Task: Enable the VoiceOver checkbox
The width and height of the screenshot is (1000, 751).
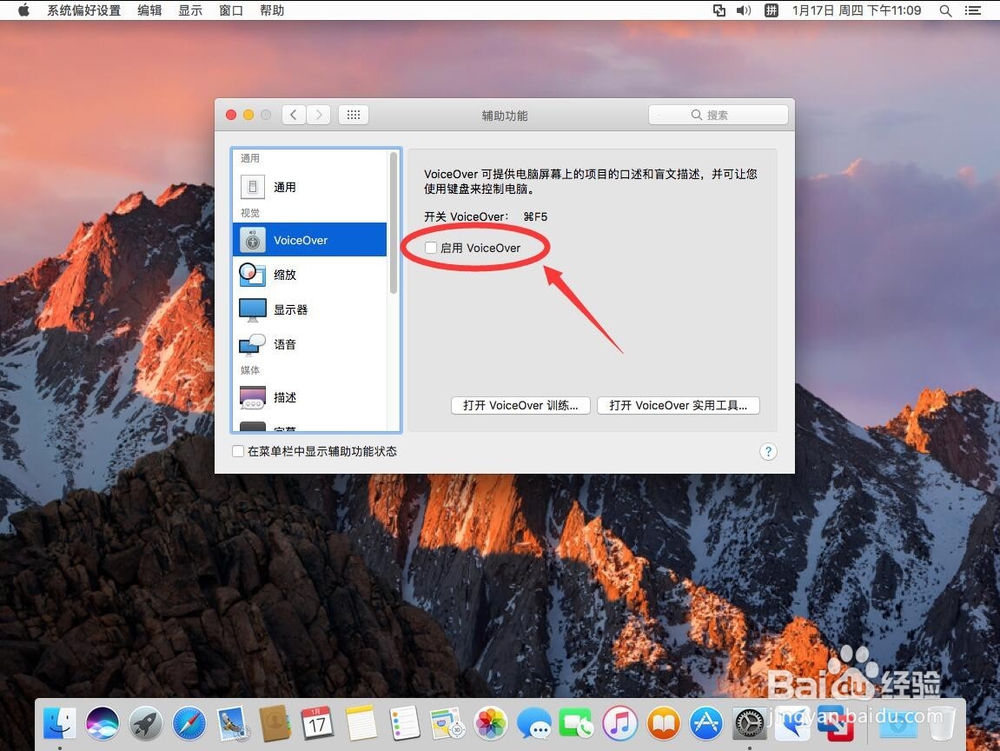Action: coord(431,248)
